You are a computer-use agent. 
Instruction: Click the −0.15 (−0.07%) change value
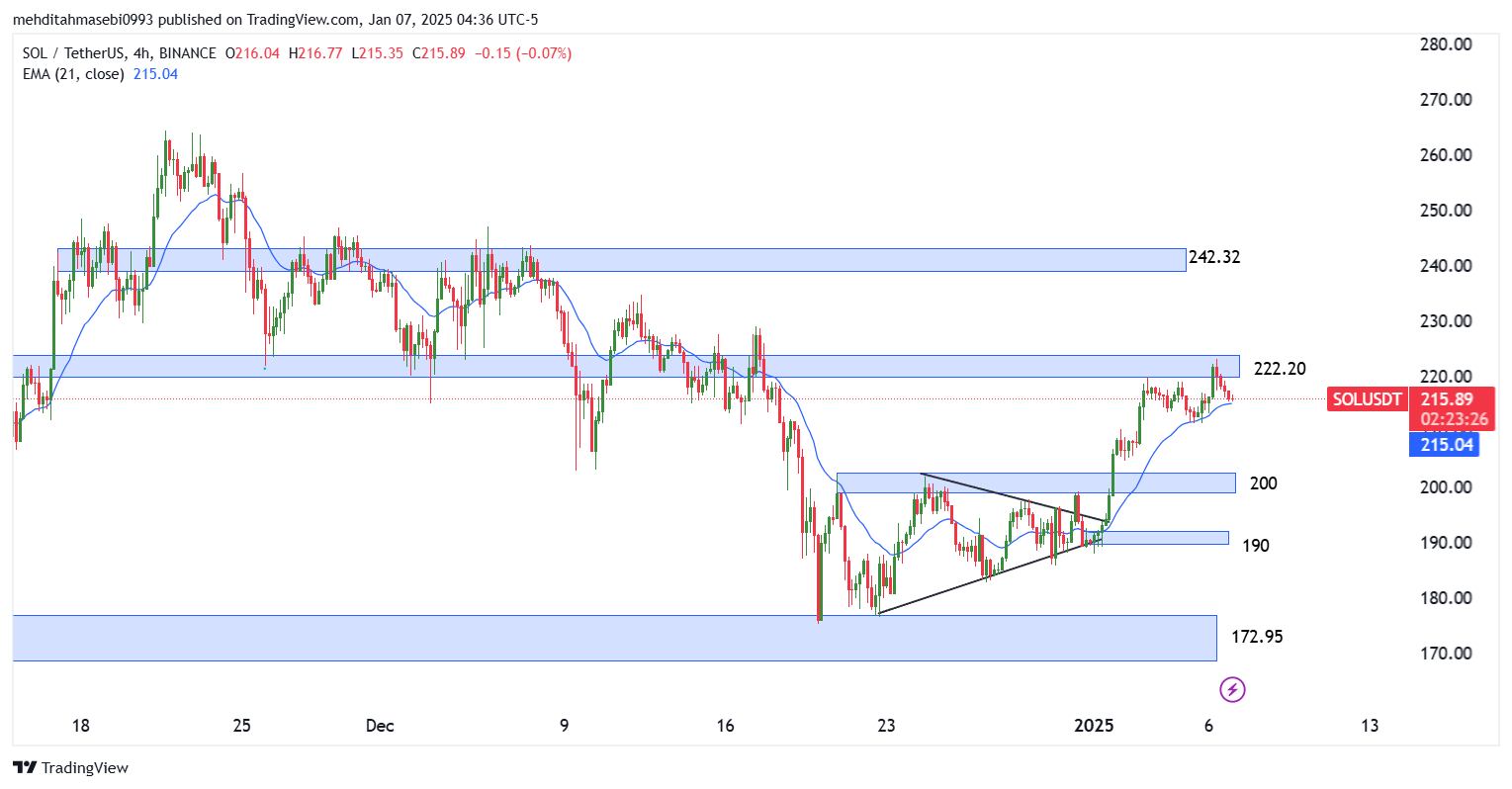point(523,53)
